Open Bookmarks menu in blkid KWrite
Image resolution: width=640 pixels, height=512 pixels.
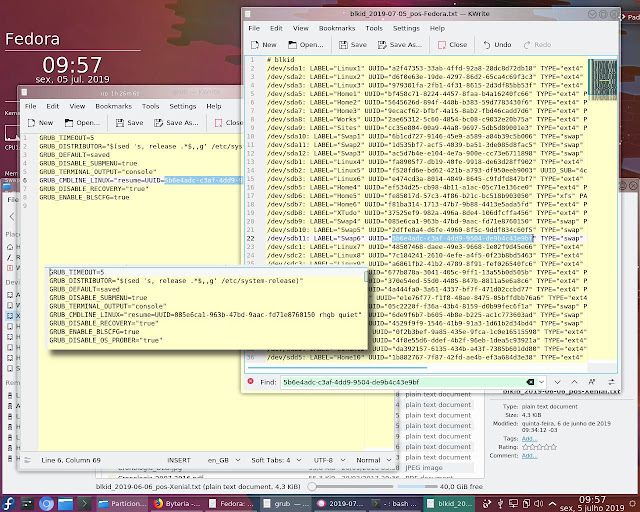[337, 28]
